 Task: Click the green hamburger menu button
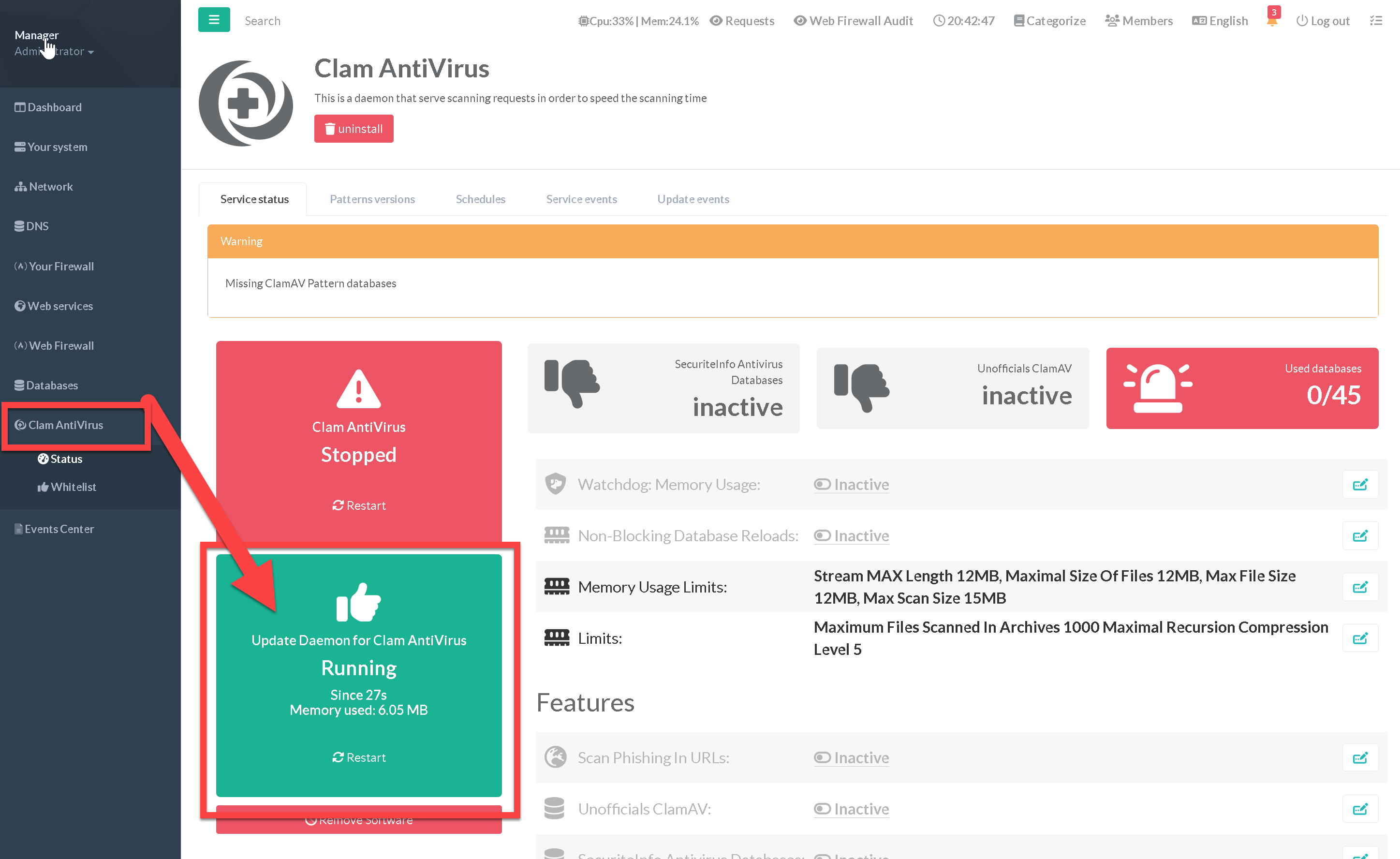point(214,20)
